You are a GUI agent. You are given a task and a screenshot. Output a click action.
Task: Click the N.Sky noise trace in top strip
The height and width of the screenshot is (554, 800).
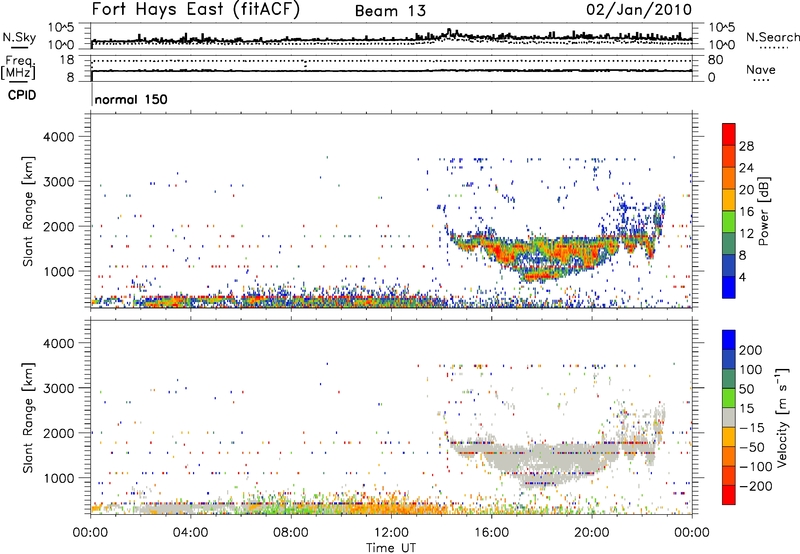(x=392, y=39)
